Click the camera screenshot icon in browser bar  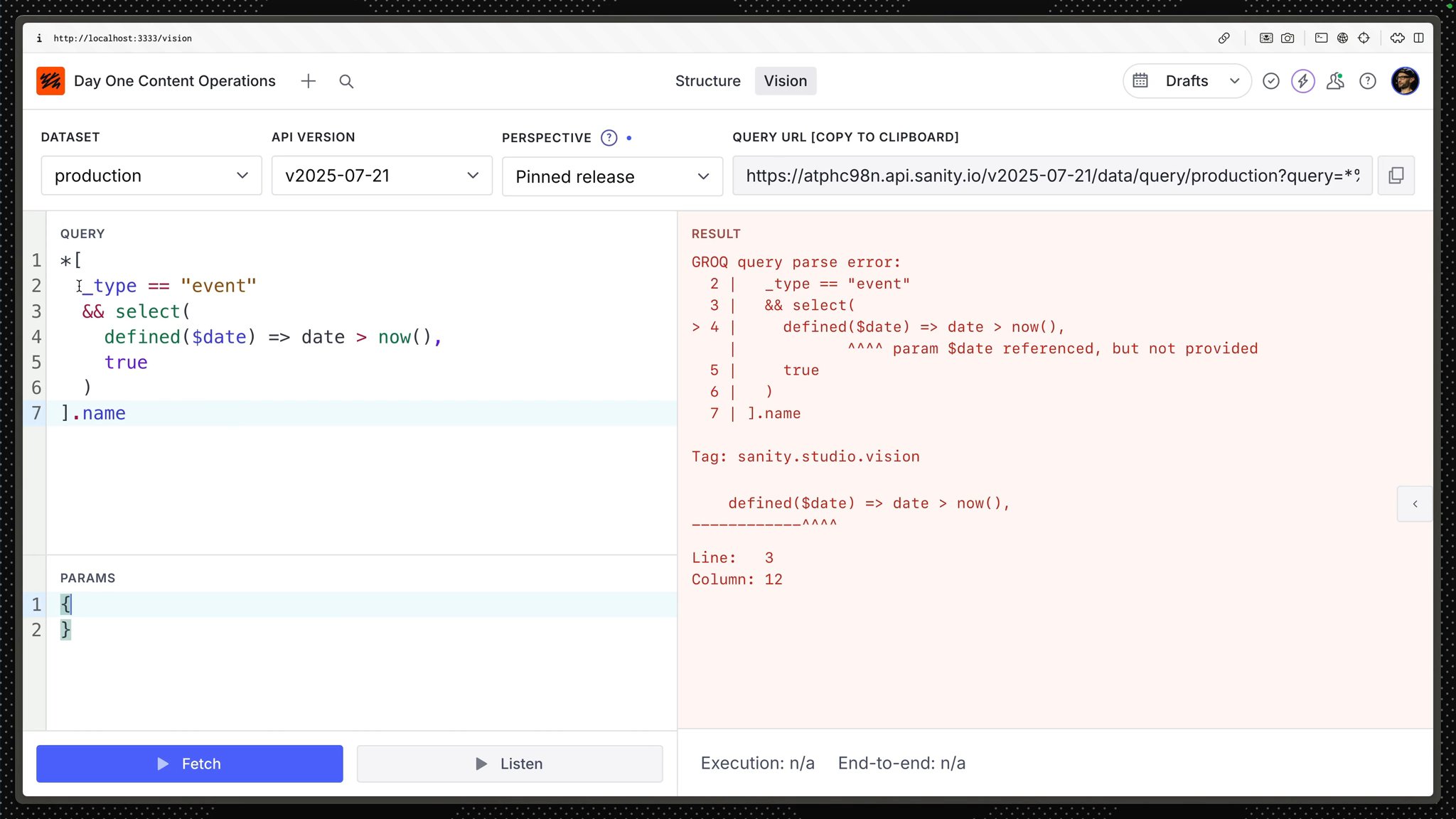[1288, 38]
